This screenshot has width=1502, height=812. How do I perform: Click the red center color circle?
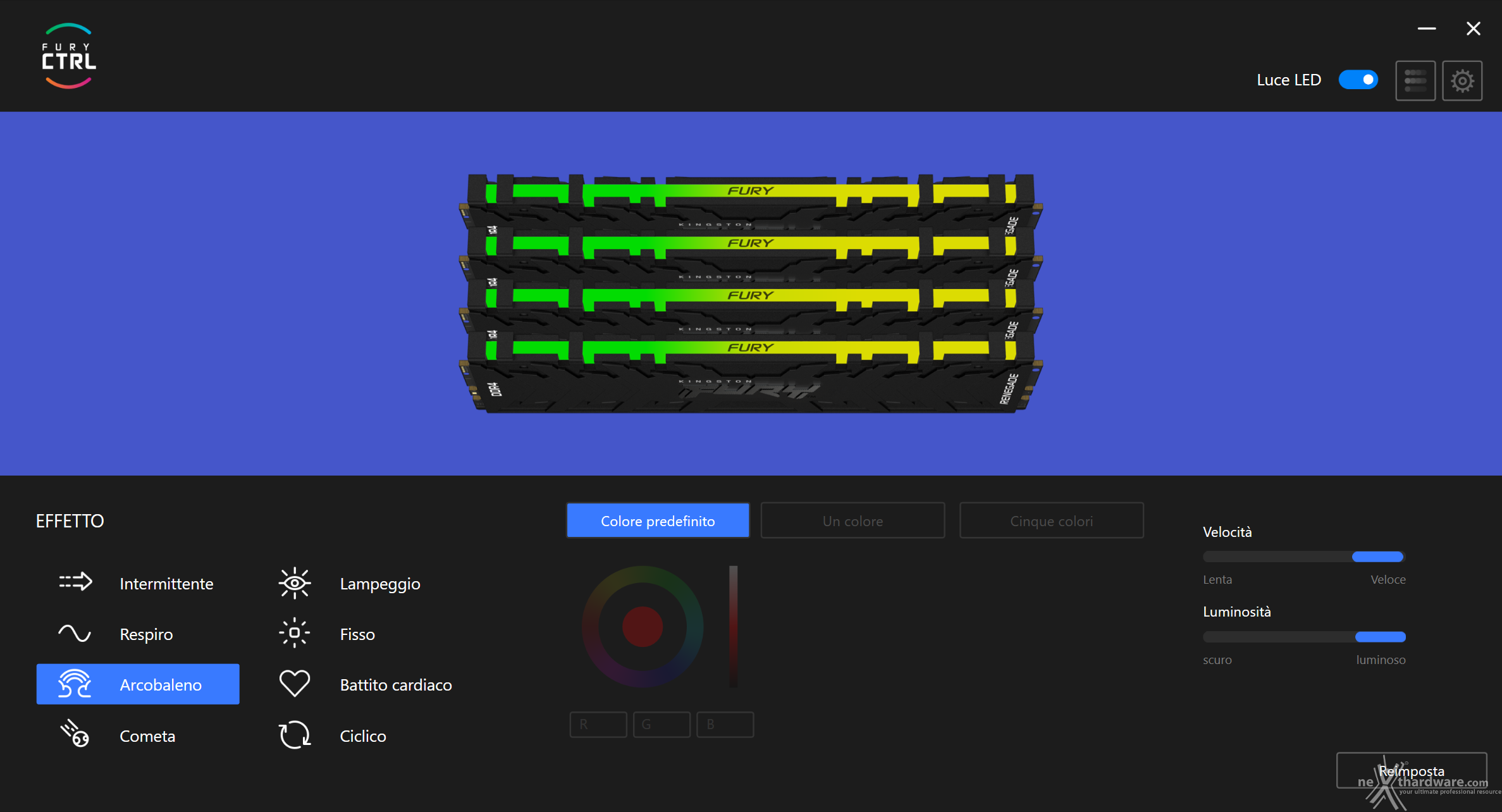pos(643,627)
